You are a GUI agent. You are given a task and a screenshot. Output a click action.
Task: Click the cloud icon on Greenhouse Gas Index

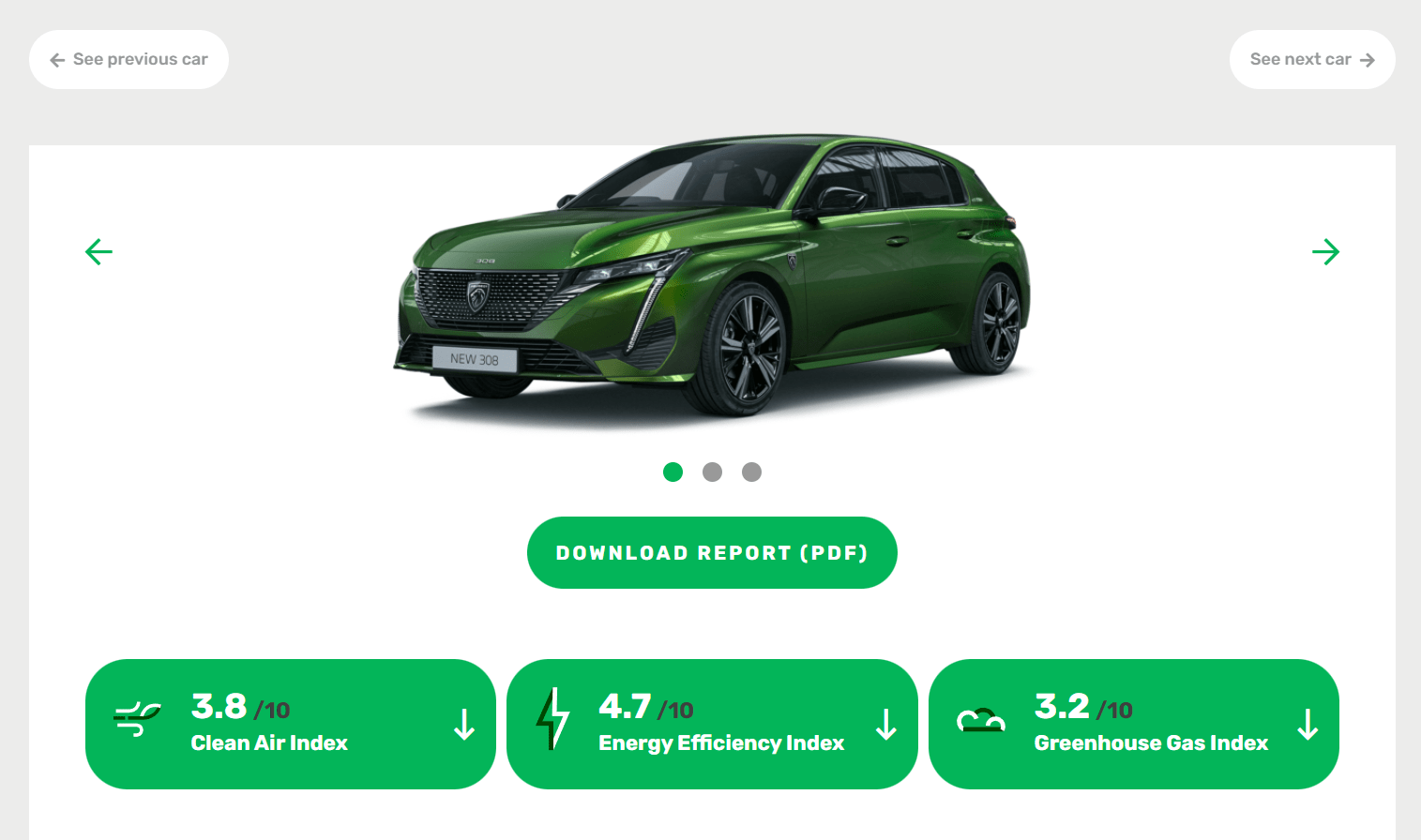(x=981, y=720)
